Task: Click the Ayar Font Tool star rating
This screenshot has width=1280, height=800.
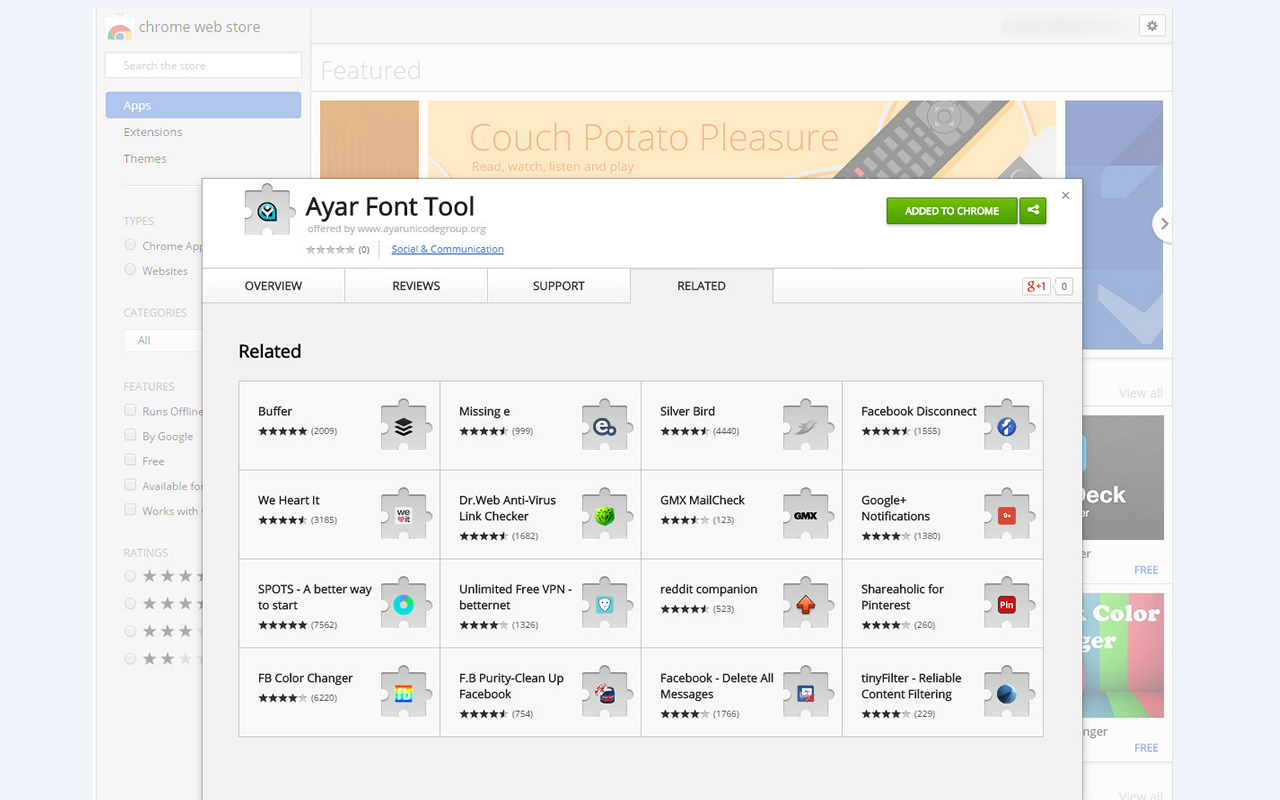Action: pos(330,249)
